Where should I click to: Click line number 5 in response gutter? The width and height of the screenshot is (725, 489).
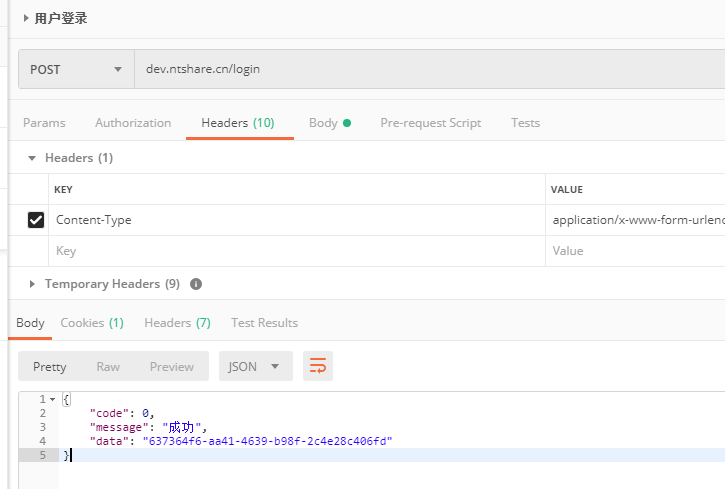pyautogui.click(x=43, y=455)
